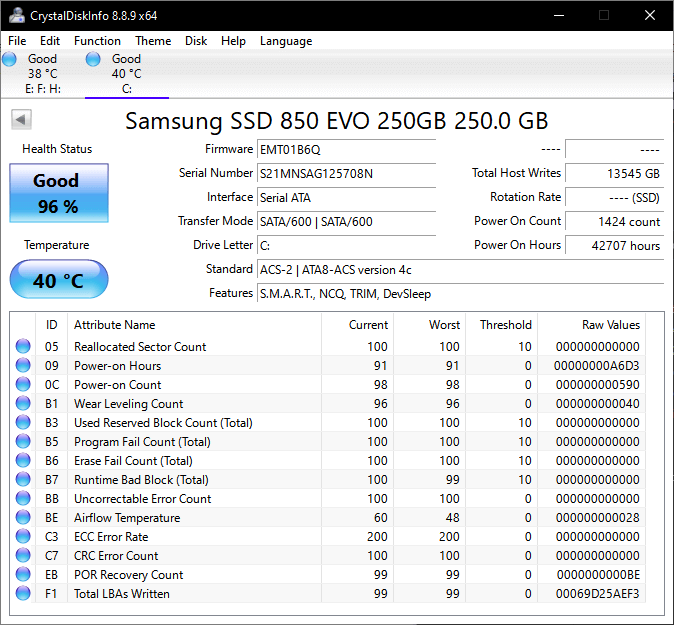Open the Theme menu

tap(153, 41)
